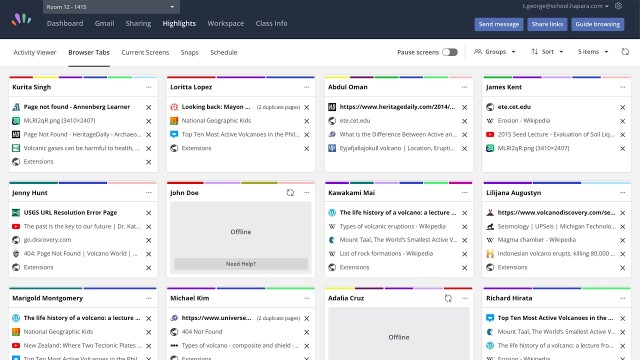
Task: Open James Kent's more options menu
Action: pyautogui.click(x=622, y=87)
